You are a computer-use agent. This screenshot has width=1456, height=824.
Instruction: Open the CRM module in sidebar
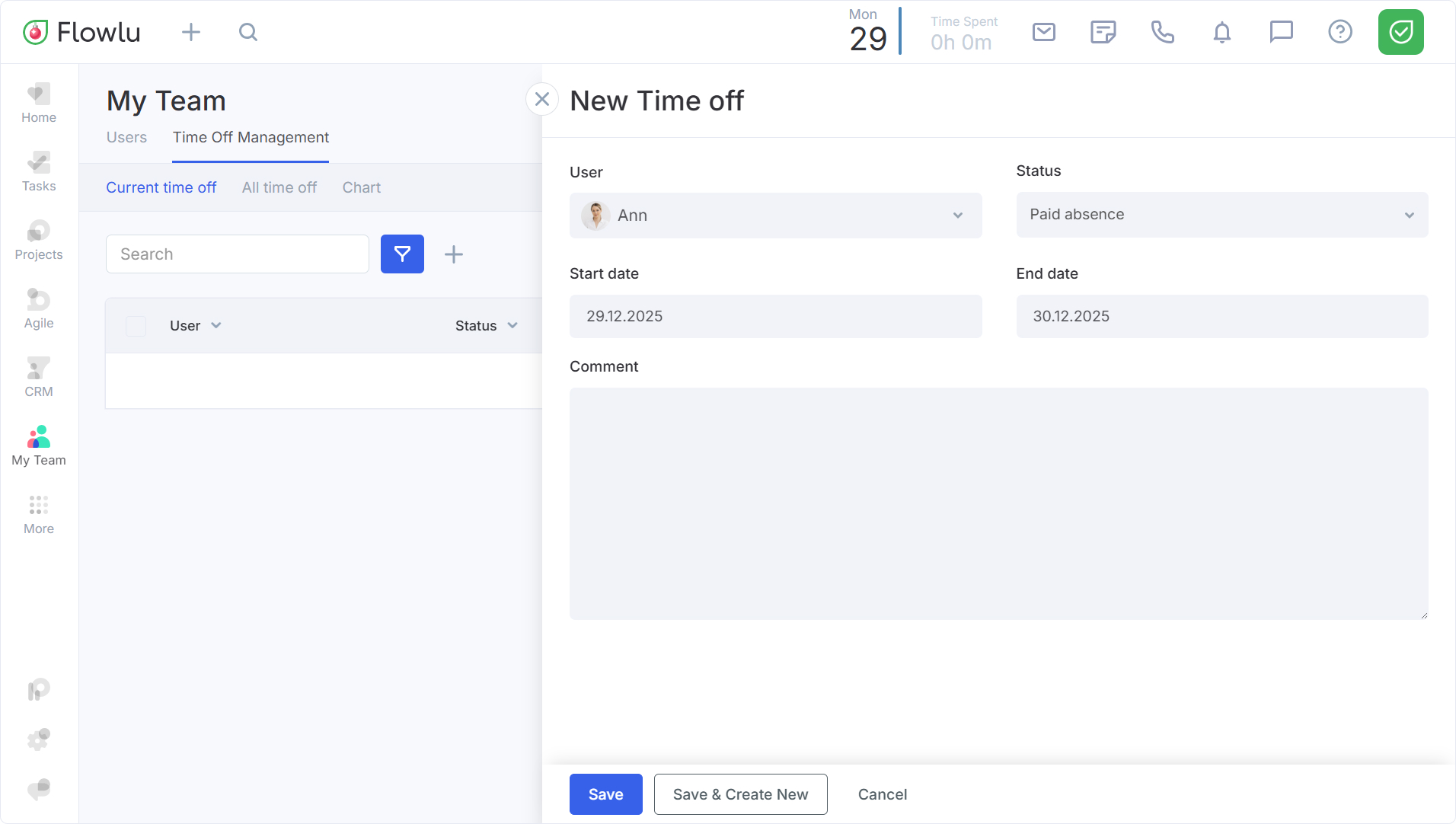(x=39, y=377)
